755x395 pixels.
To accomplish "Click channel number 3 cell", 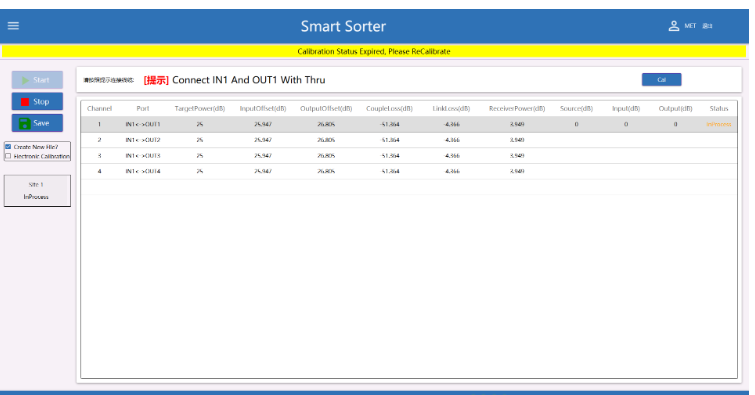I will [99, 156].
